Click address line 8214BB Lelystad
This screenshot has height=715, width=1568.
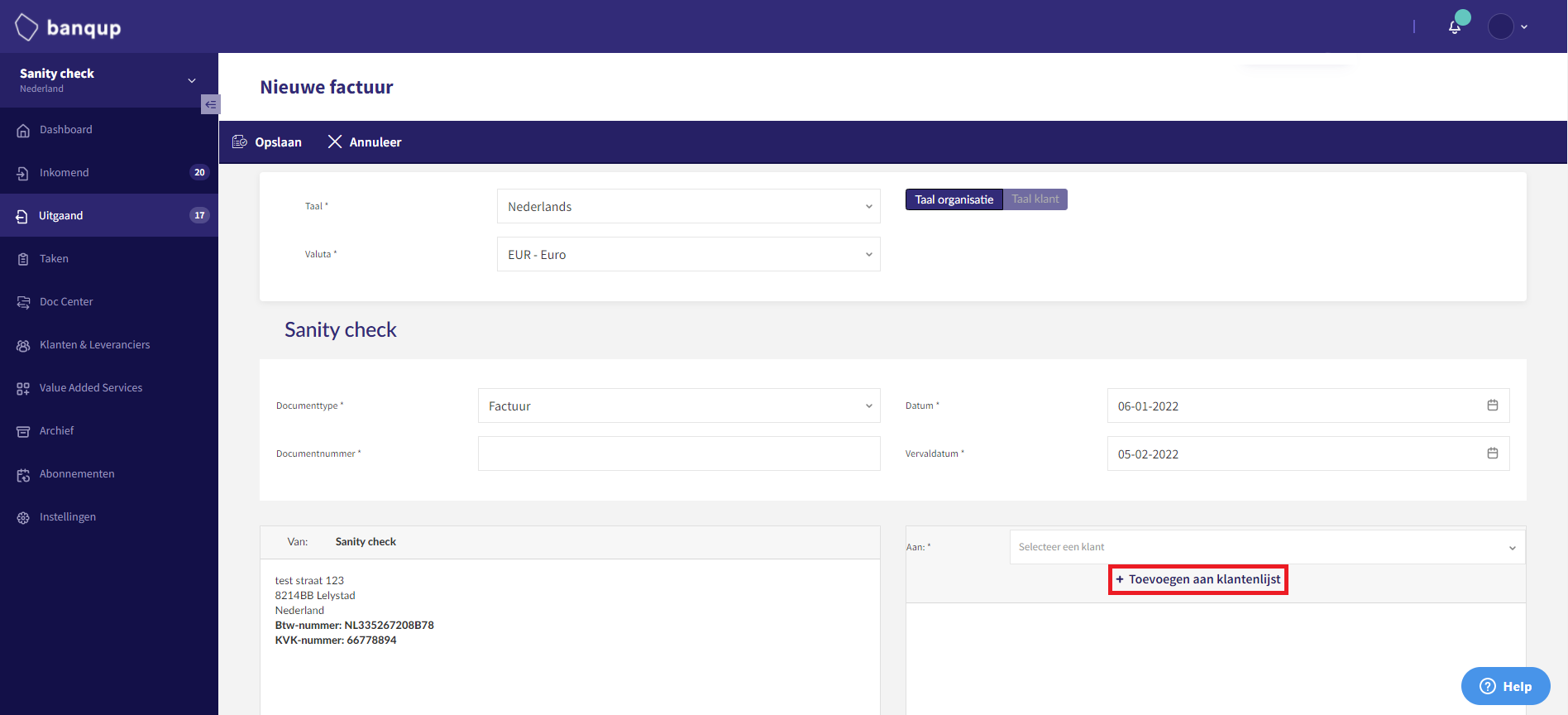coord(315,595)
